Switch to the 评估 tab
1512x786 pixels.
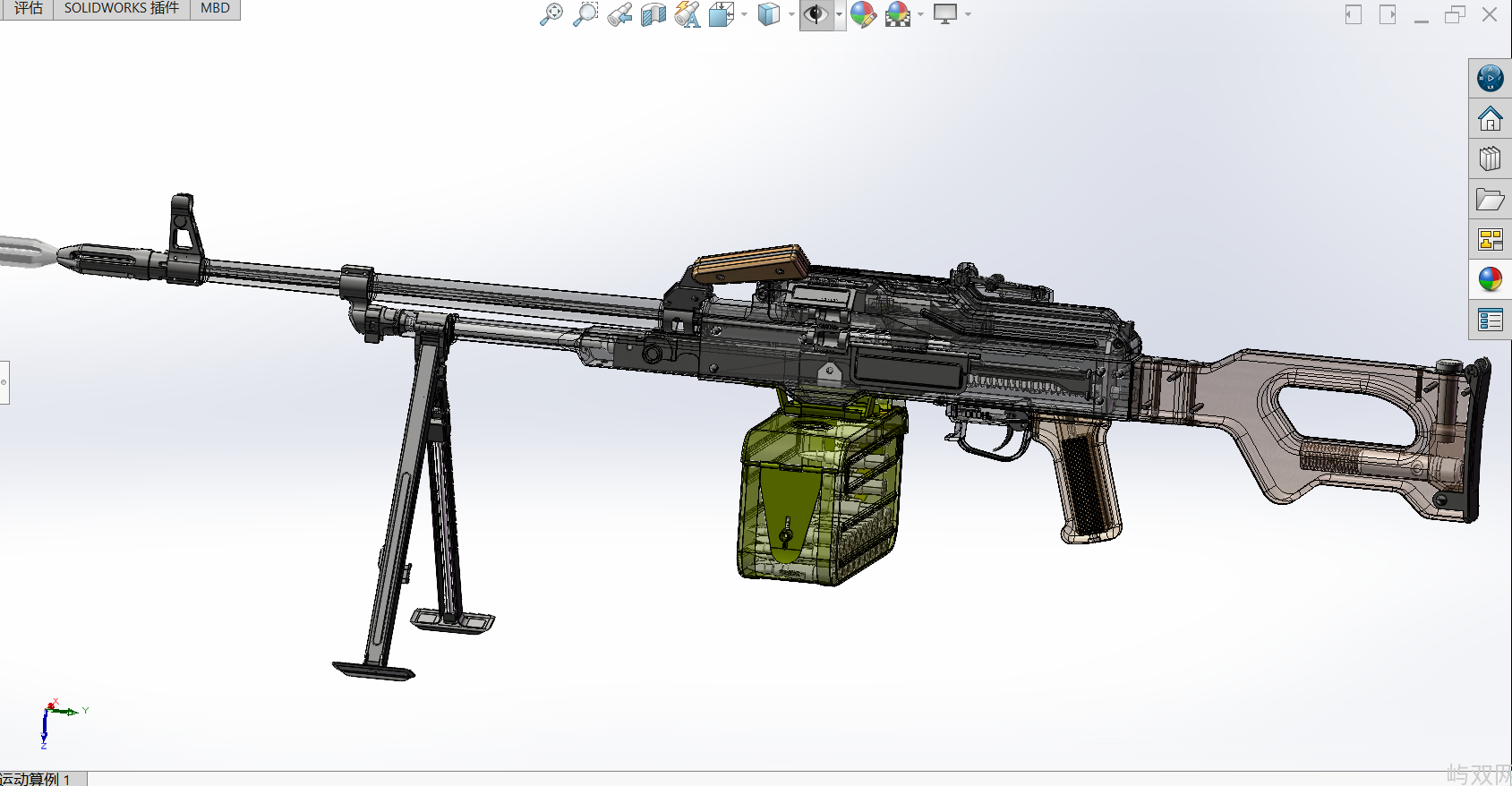[28, 8]
